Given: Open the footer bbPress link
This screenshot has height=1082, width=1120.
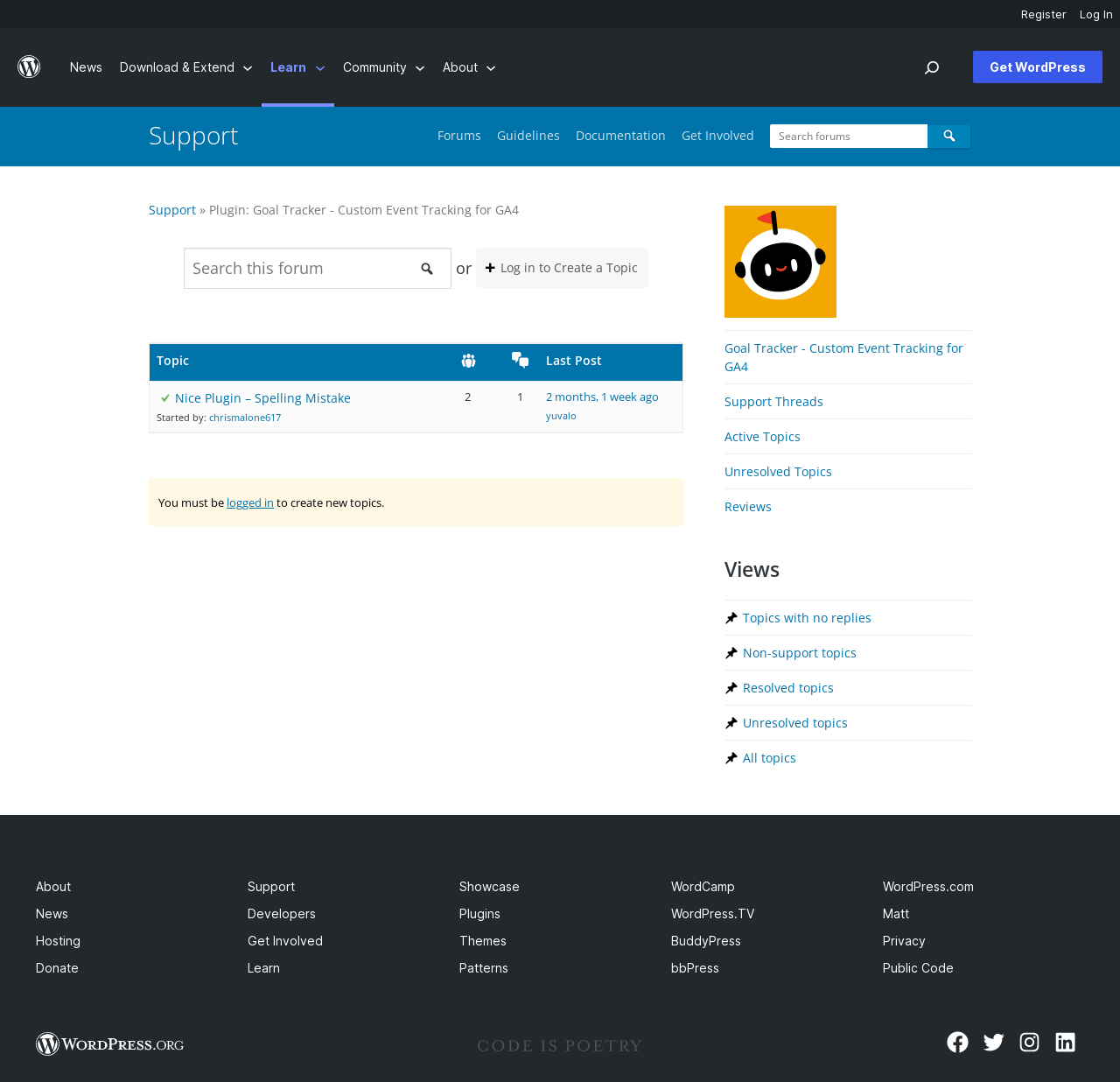Looking at the screenshot, I should [695, 968].
